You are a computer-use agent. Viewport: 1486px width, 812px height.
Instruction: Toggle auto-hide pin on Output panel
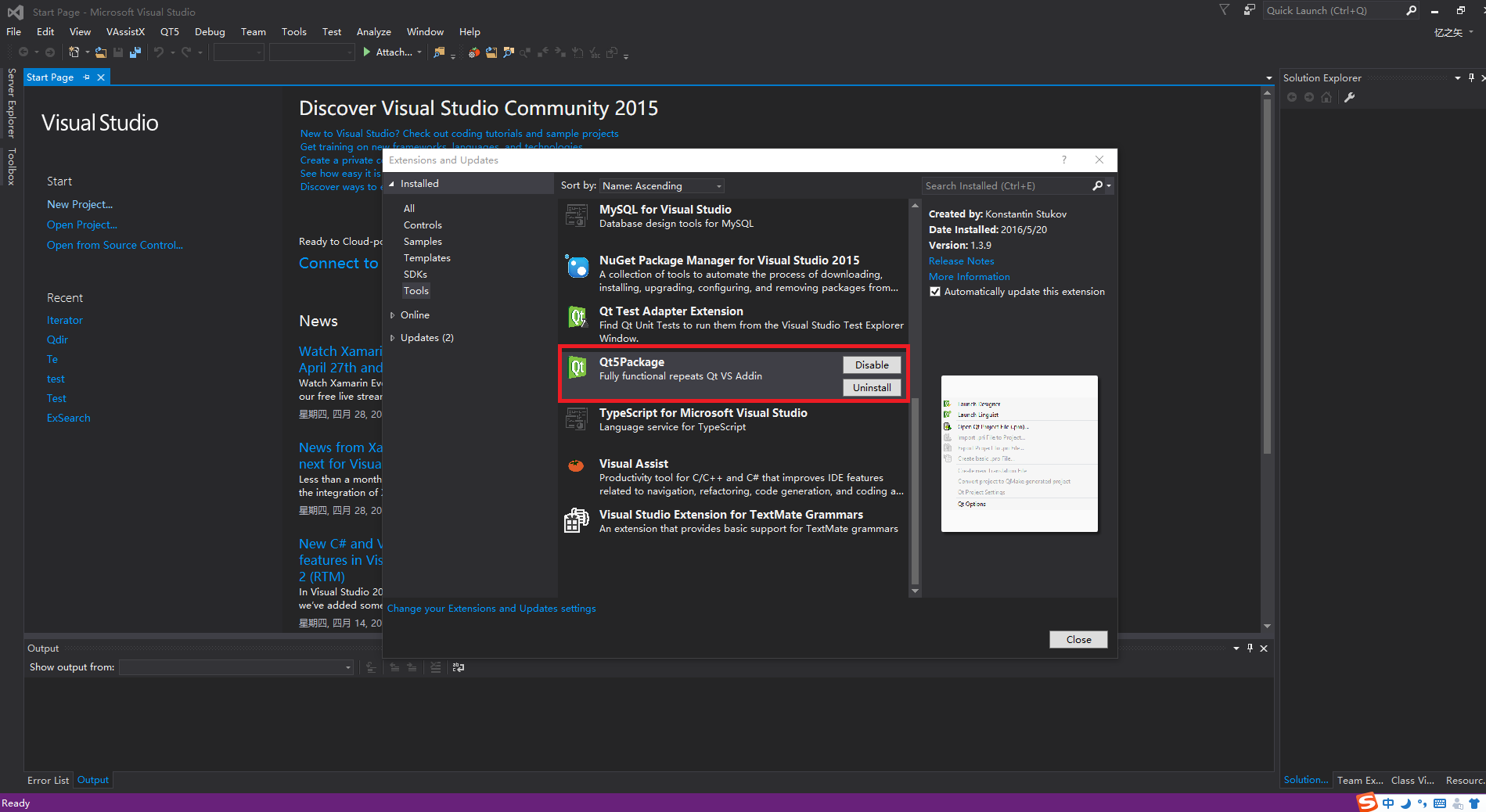[x=1250, y=648]
